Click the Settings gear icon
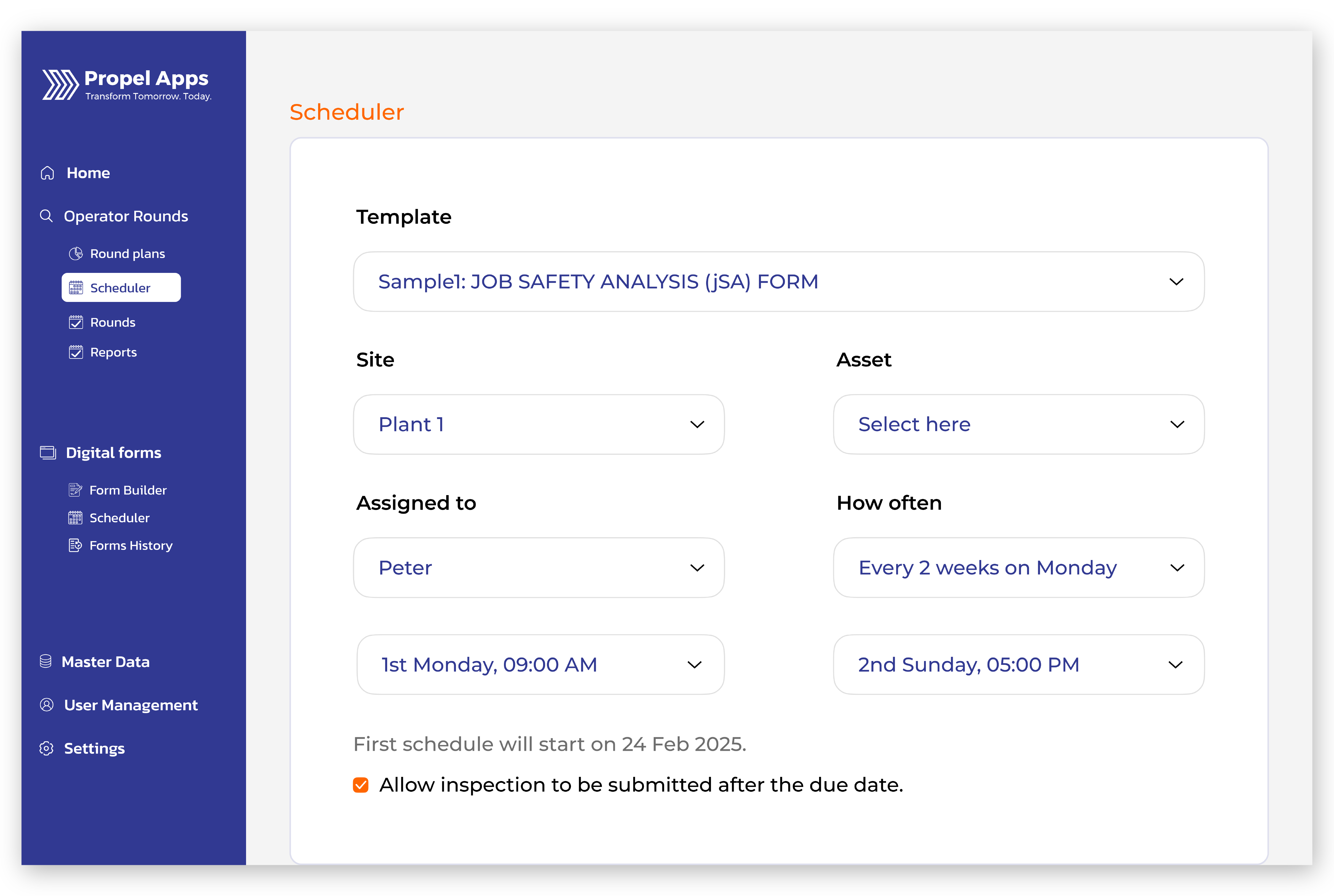Screen dimensions: 1334x896 coord(46,748)
